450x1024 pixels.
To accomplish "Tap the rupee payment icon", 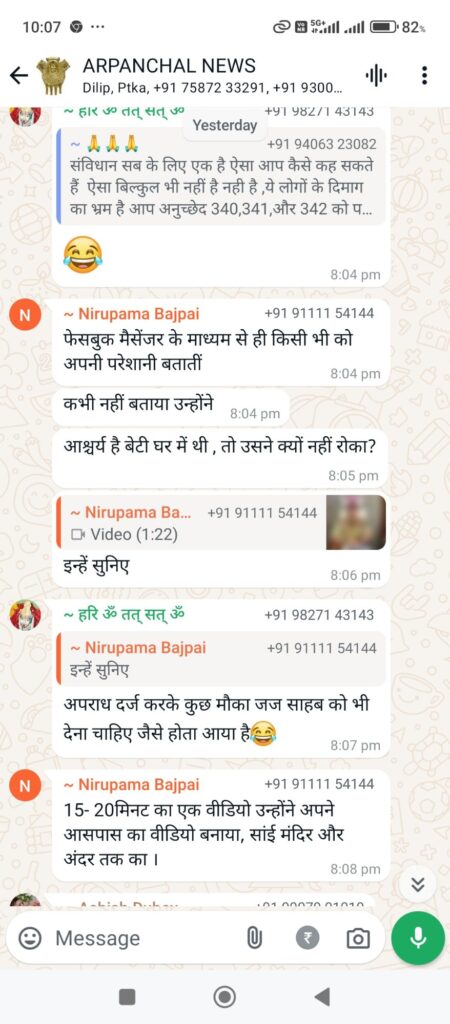I will [x=308, y=938].
